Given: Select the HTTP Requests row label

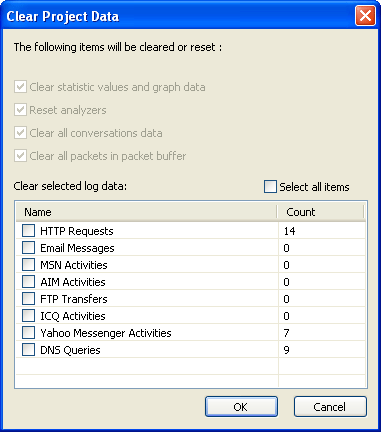Looking at the screenshot, I should pos(77,231).
